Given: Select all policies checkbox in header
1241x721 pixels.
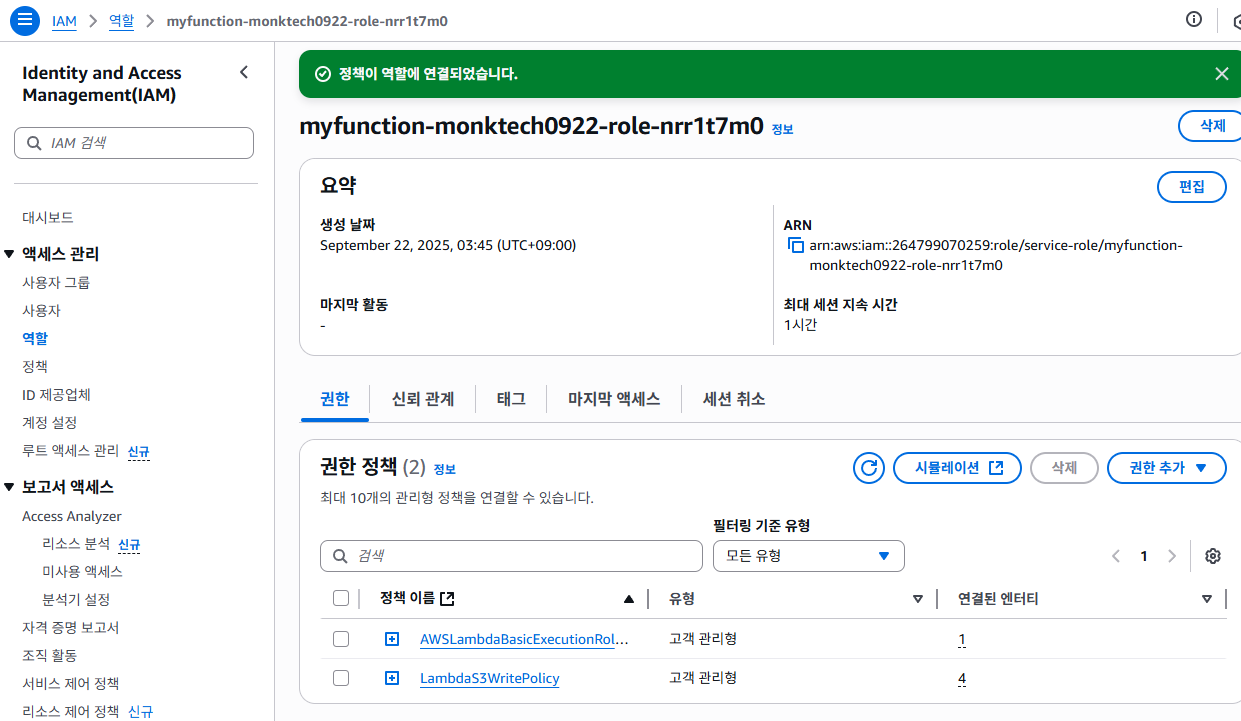Looking at the screenshot, I should pyautogui.click(x=341, y=598).
